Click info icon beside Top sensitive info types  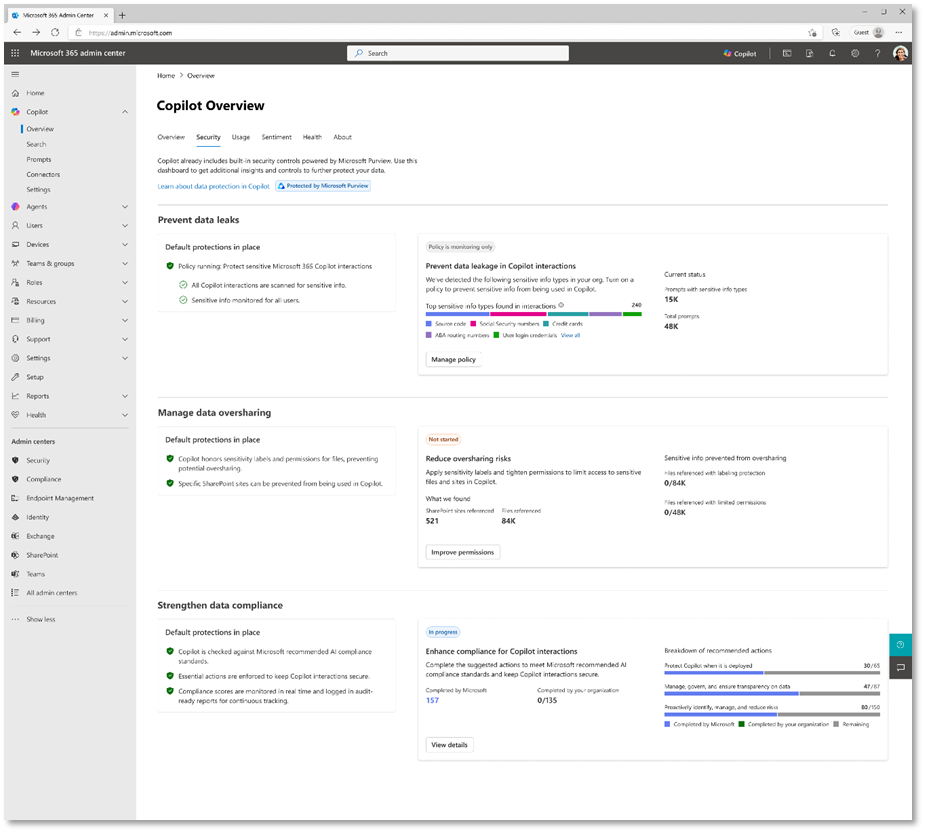561,306
